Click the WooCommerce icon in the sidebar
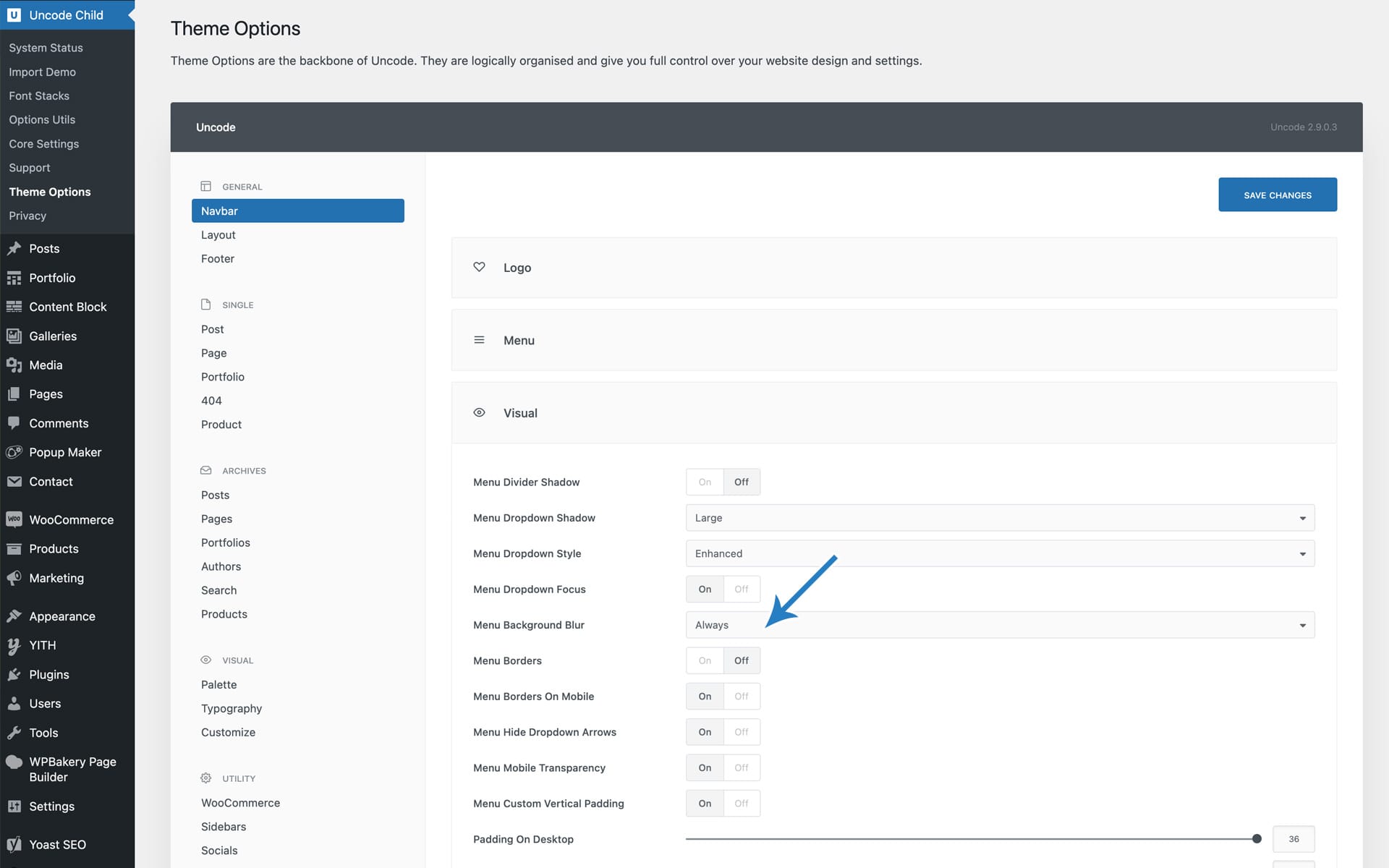The image size is (1389, 868). (14, 519)
